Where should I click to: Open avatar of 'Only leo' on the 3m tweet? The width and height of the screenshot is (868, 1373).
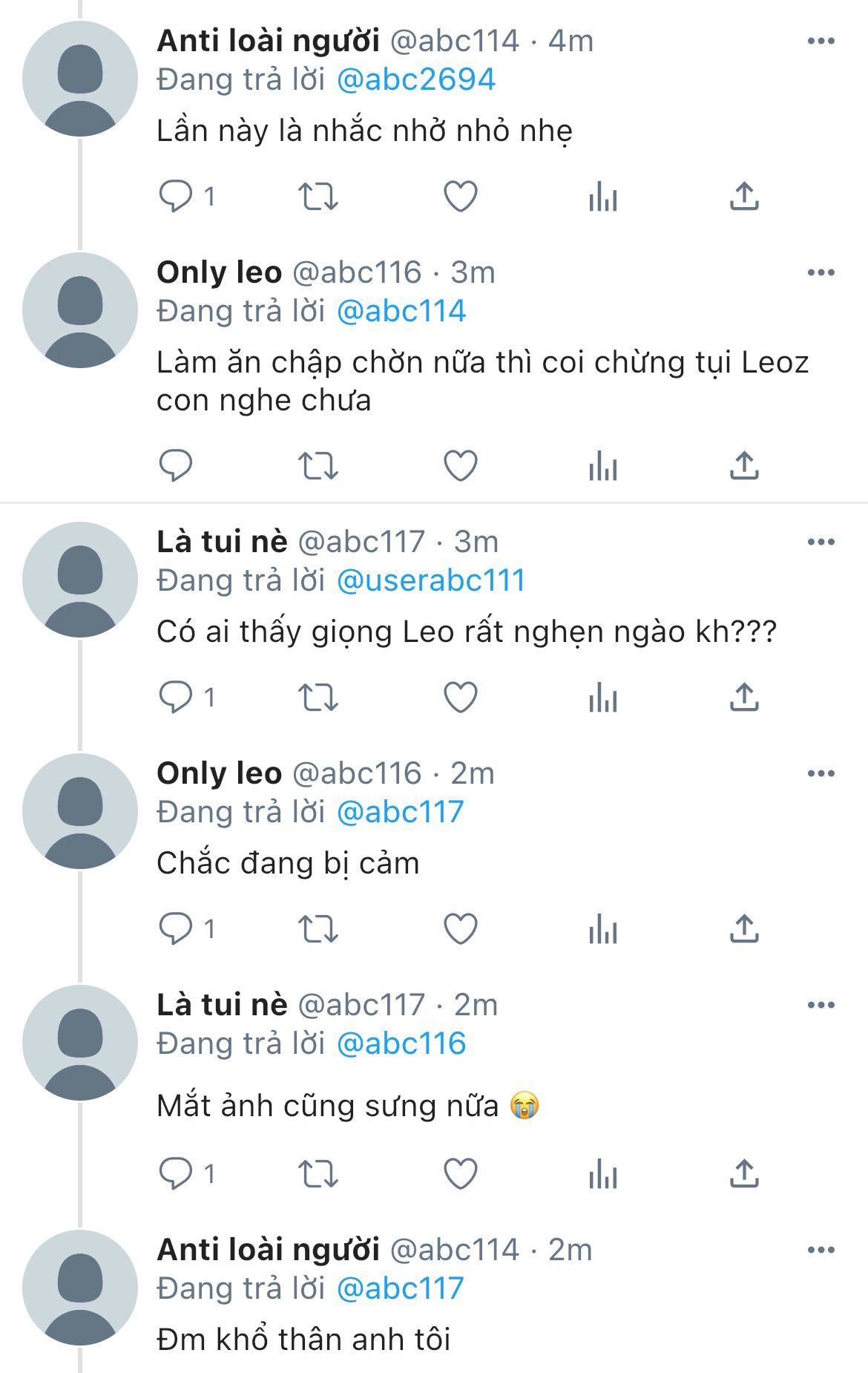point(80,310)
